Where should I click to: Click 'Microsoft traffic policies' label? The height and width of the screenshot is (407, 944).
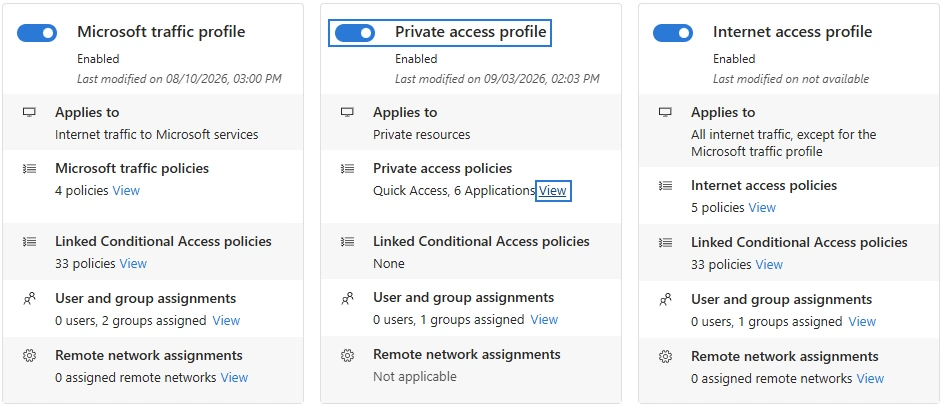pos(132,169)
